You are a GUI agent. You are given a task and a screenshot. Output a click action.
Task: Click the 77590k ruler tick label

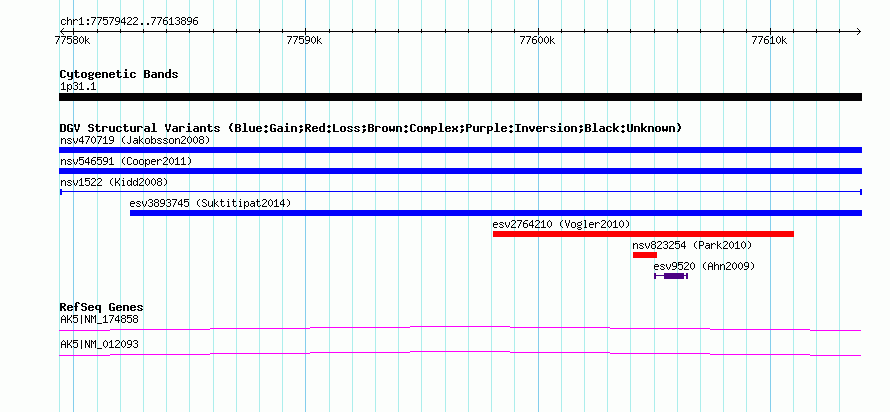tap(305, 40)
